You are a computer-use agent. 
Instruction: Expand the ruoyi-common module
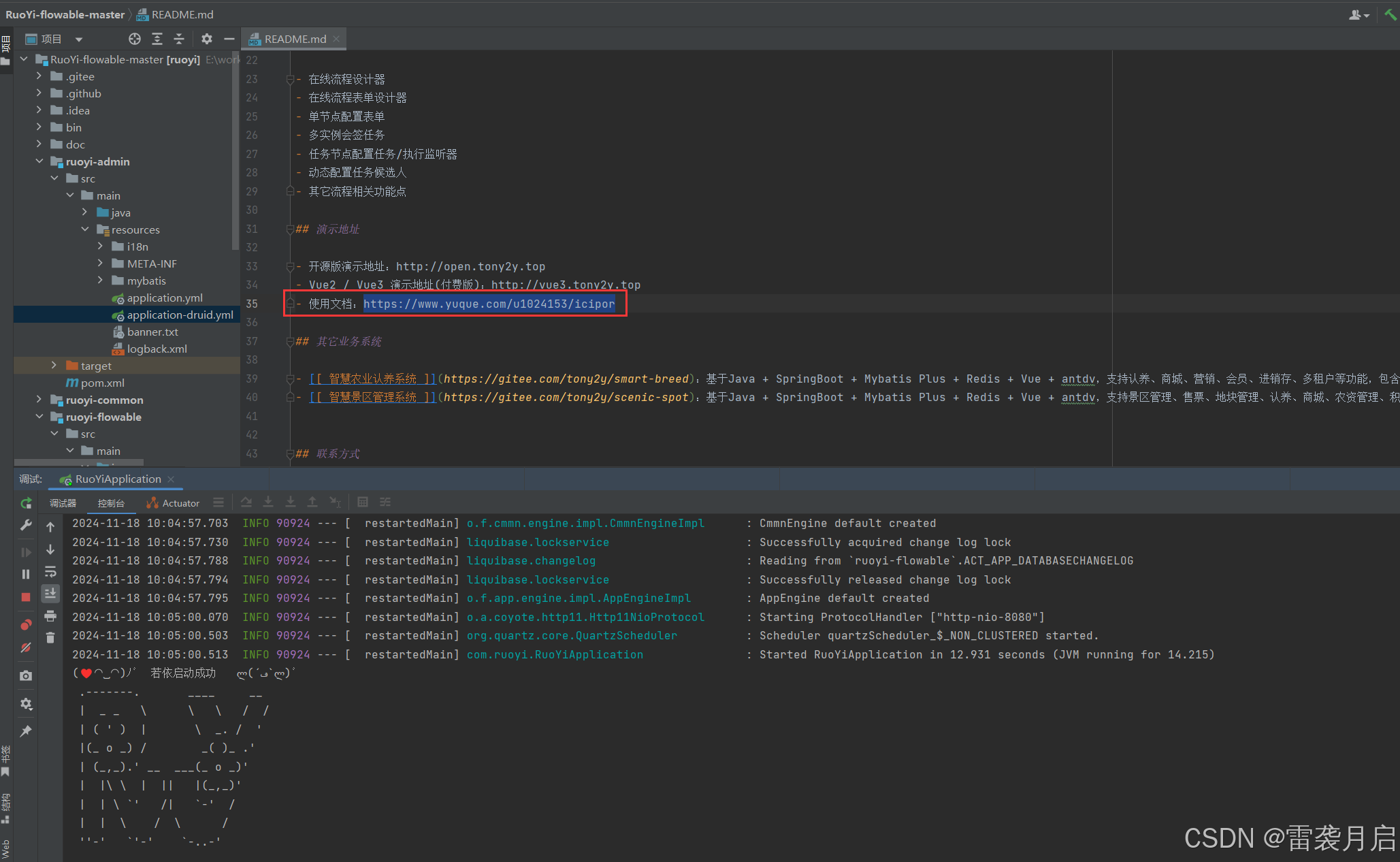pyautogui.click(x=39, y=400)
